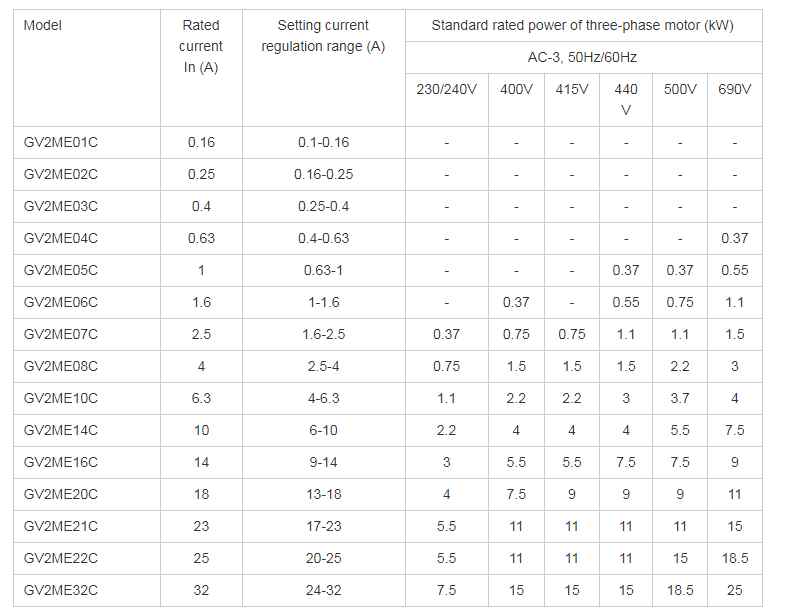Screen dimensions: 800x613
Task: Click the 13-18 setting range cell
Action: [x=323, y=494]
